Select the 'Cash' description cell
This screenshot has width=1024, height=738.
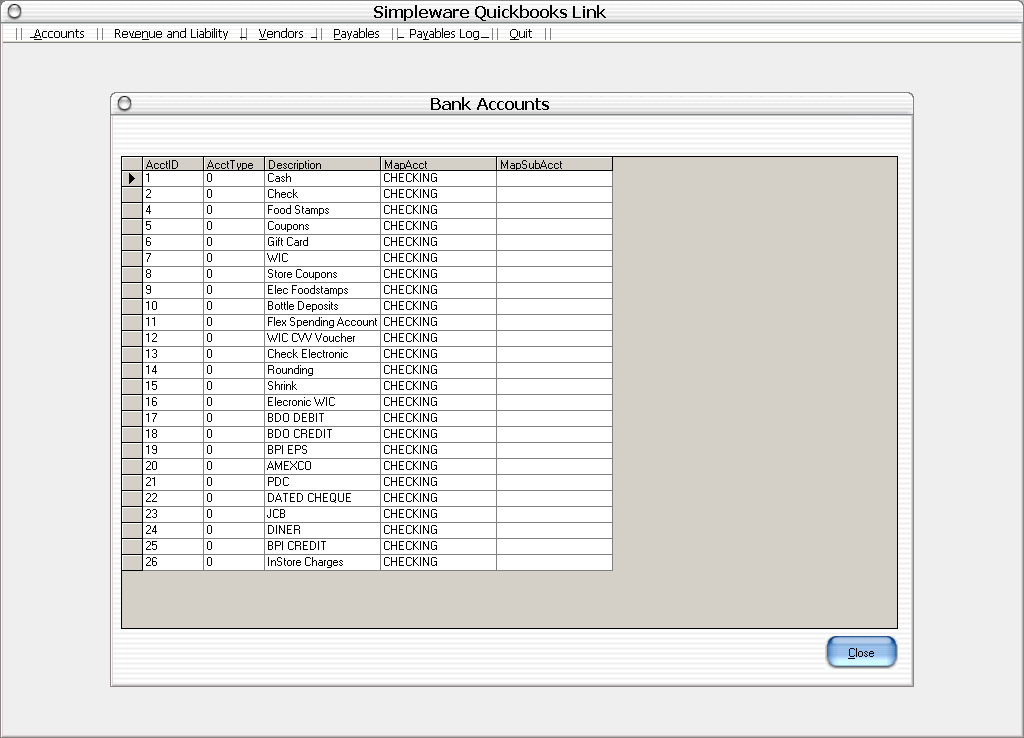coord(323,178)
